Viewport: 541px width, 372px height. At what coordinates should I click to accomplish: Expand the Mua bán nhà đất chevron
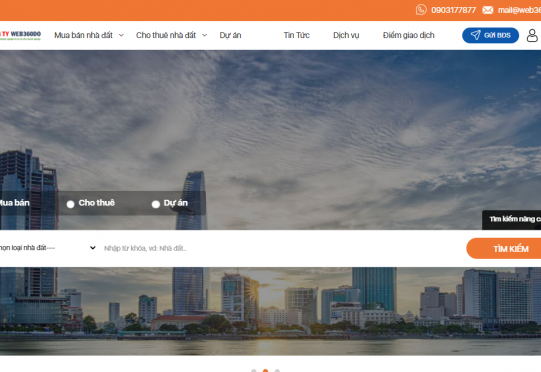tap(121, 35)
